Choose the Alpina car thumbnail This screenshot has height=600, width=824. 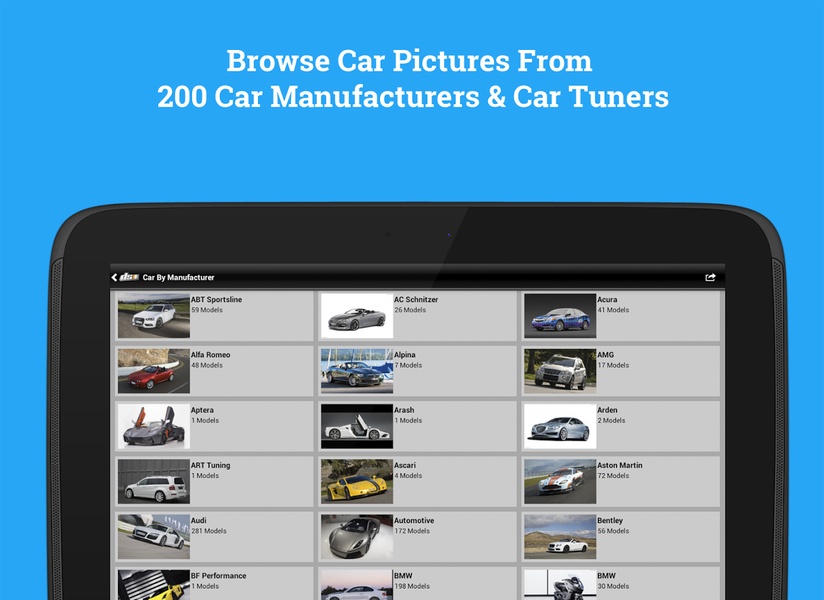(x=357, y=371)
